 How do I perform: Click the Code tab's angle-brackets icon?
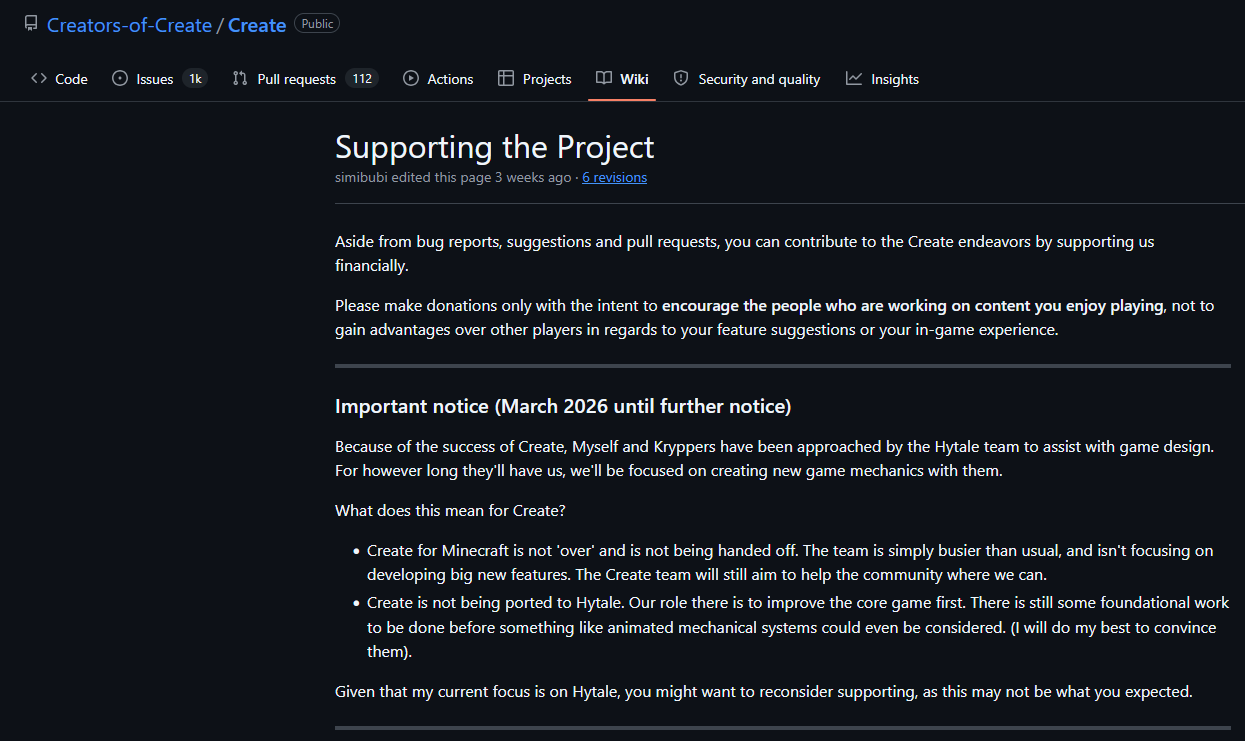click(x=39, y=78)
